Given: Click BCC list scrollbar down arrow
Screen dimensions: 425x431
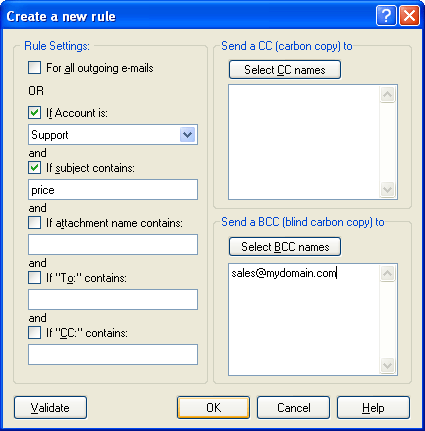Looking at the screenshot, I should pos(387,366).
